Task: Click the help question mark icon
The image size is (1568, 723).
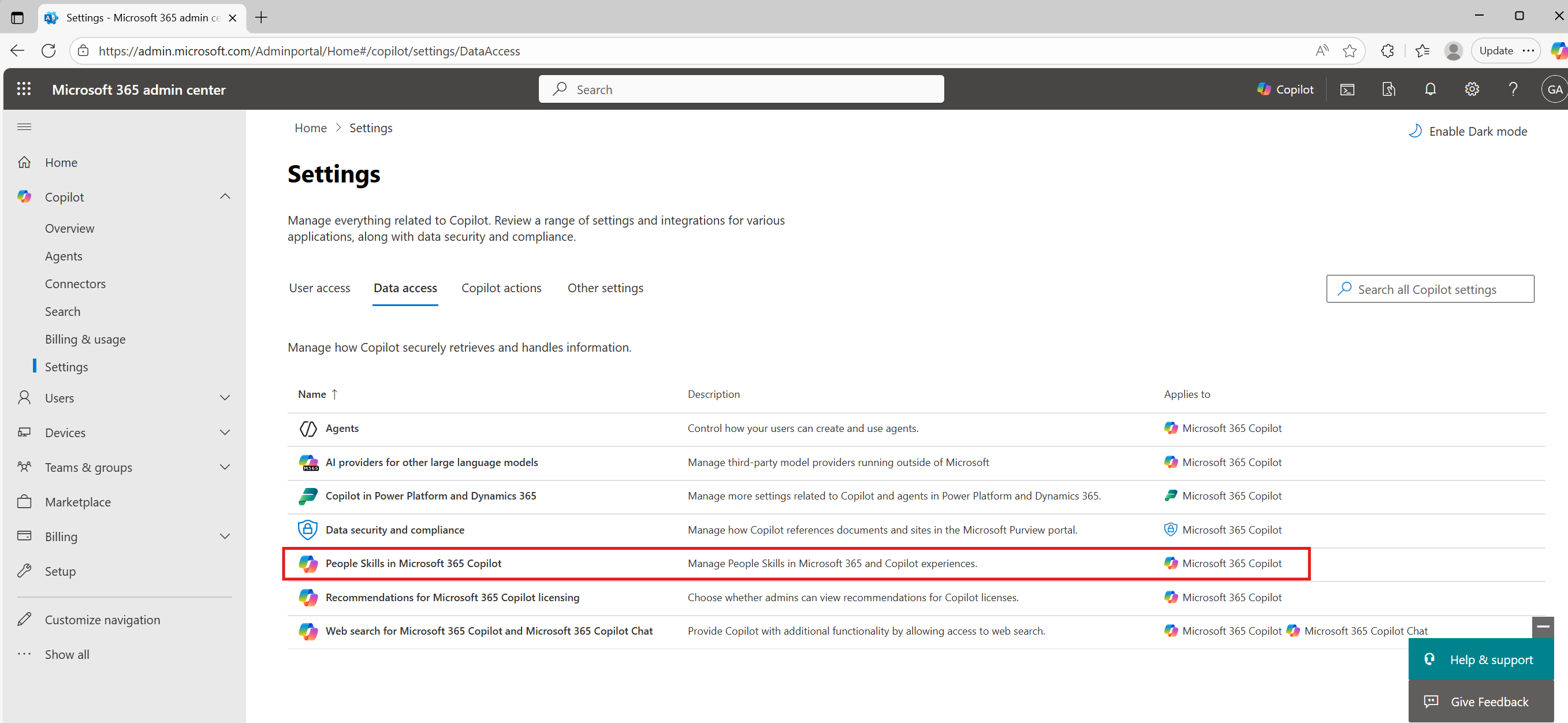Action: [1513, 90]
